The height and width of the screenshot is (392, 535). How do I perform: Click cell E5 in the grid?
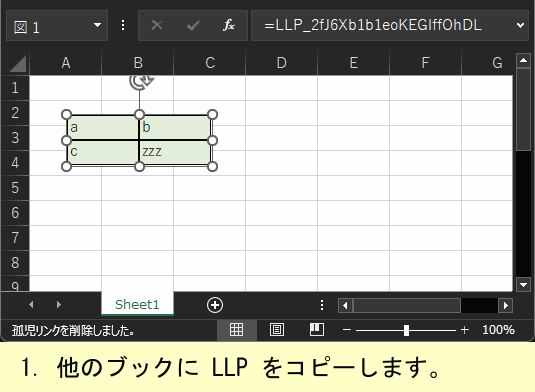(x=353, y=188)
